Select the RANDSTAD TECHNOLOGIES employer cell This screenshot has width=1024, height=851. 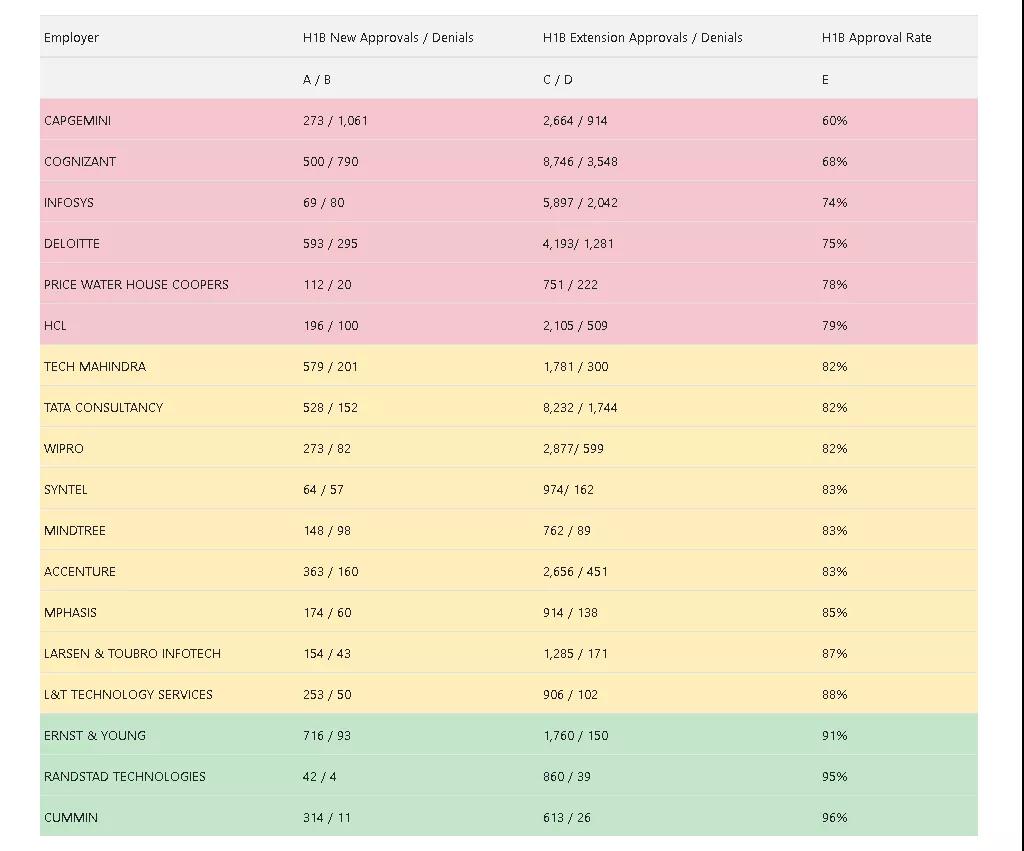coord(124,777)
